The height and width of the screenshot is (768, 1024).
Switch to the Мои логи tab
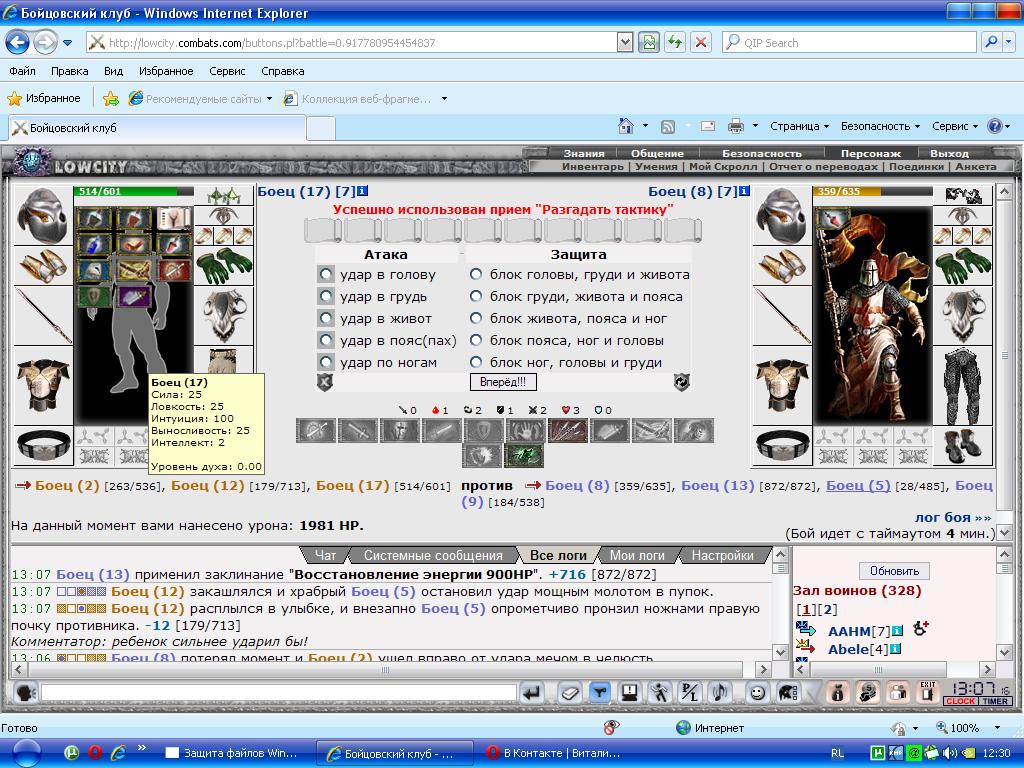[637, 555]
